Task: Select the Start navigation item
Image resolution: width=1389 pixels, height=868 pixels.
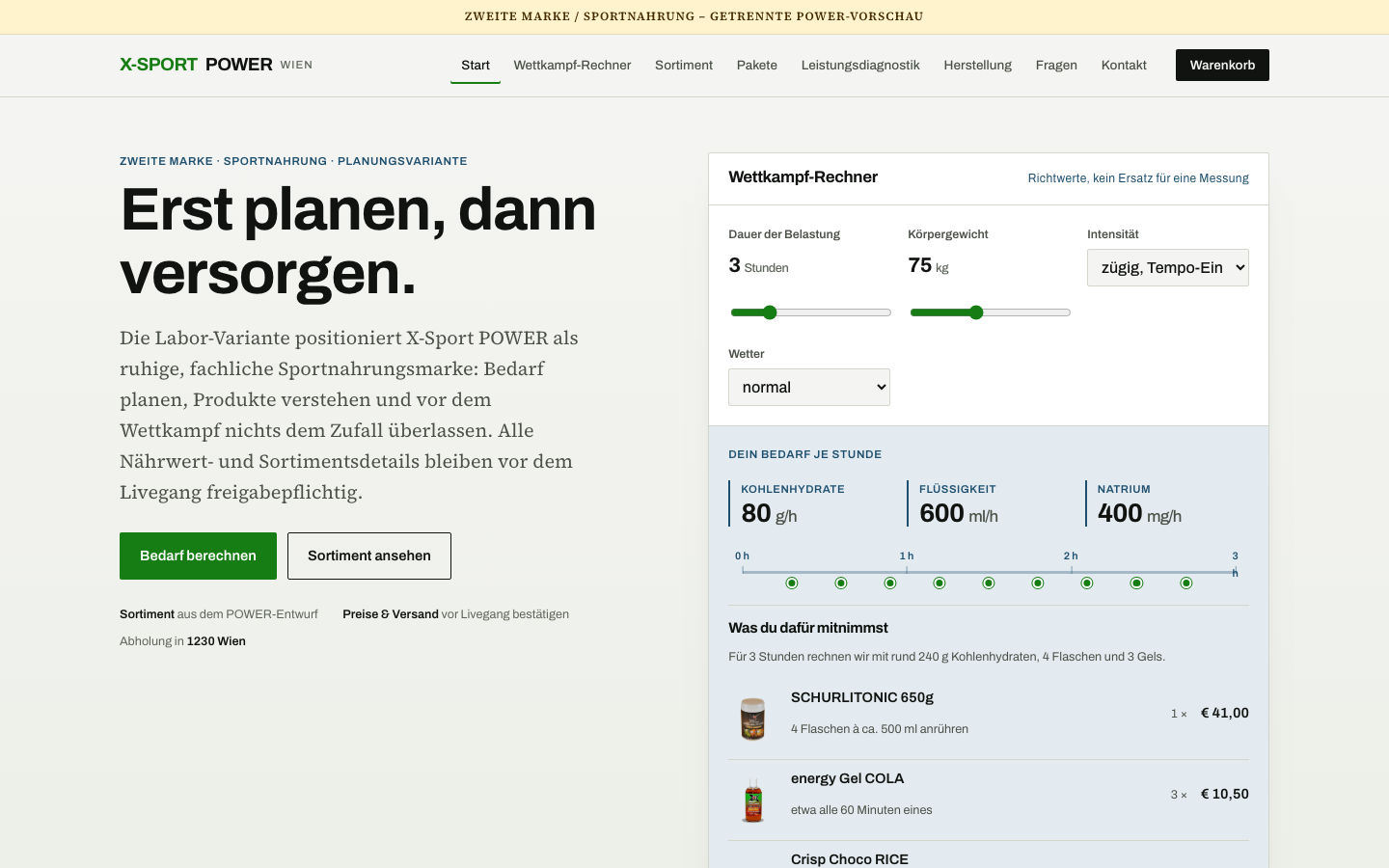Action: pos(476,65)
